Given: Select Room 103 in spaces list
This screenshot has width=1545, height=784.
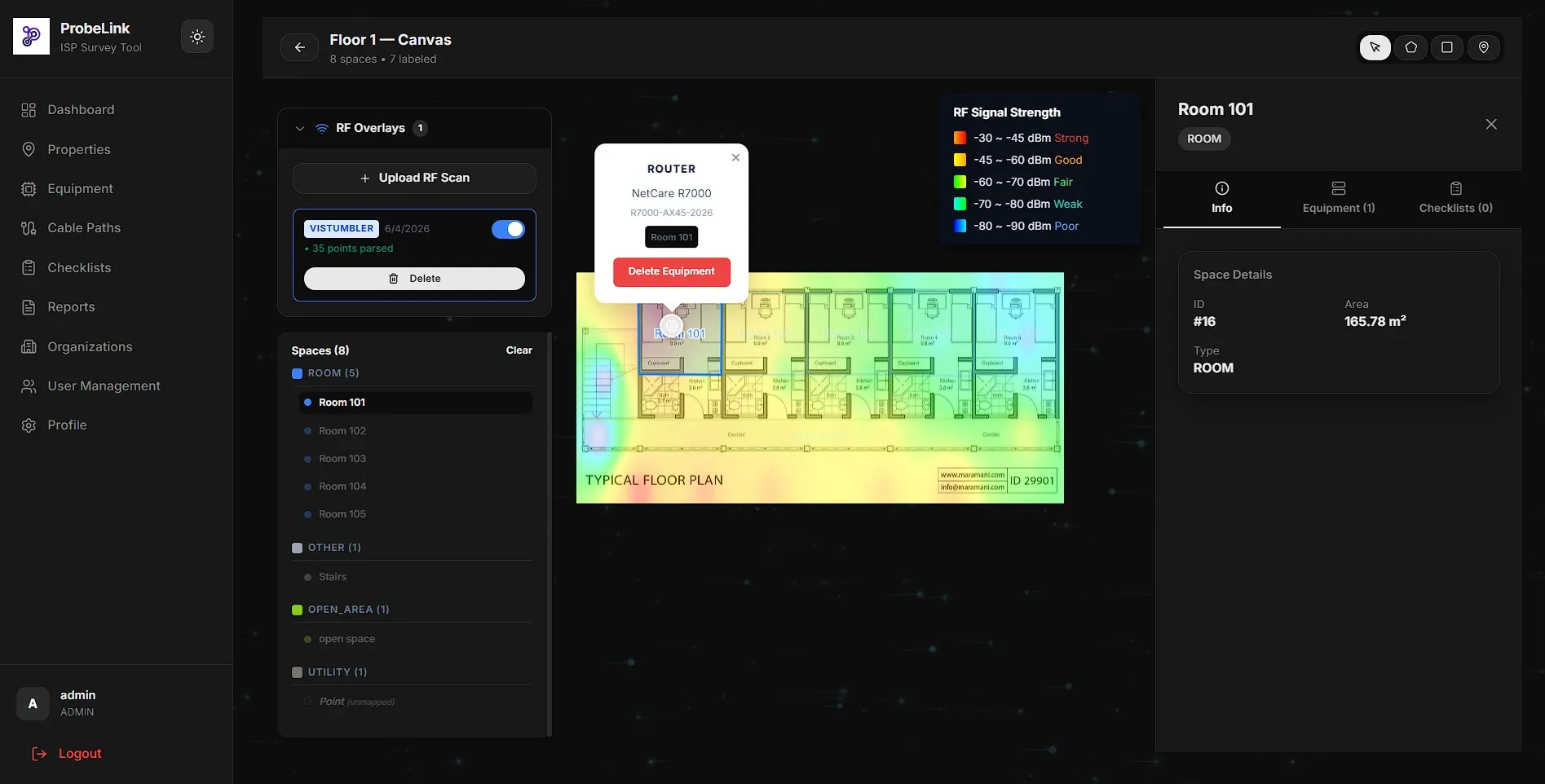Looking at the screenshot, I should 416,459.
